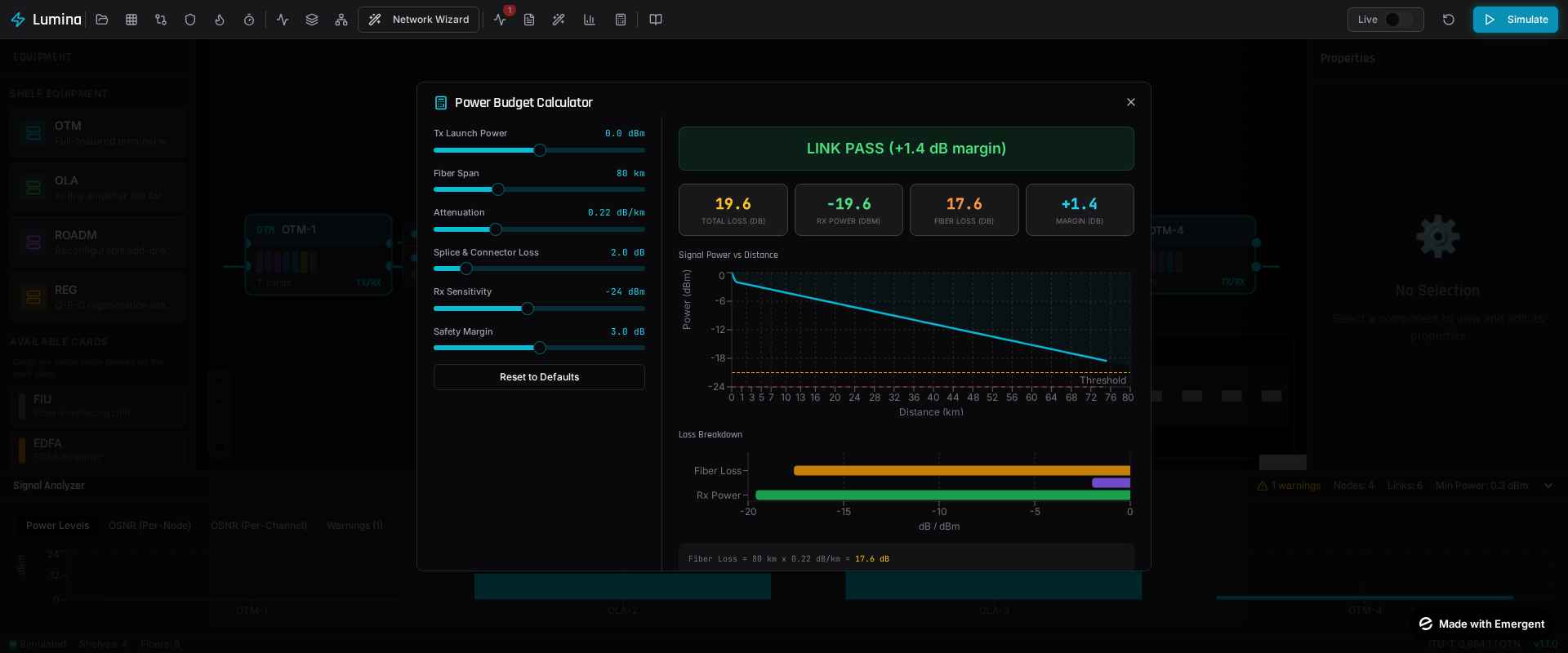Select the OTM equipment icon in the sidebar
Viewport: 1568px width, 653px height.
[33, 133]
